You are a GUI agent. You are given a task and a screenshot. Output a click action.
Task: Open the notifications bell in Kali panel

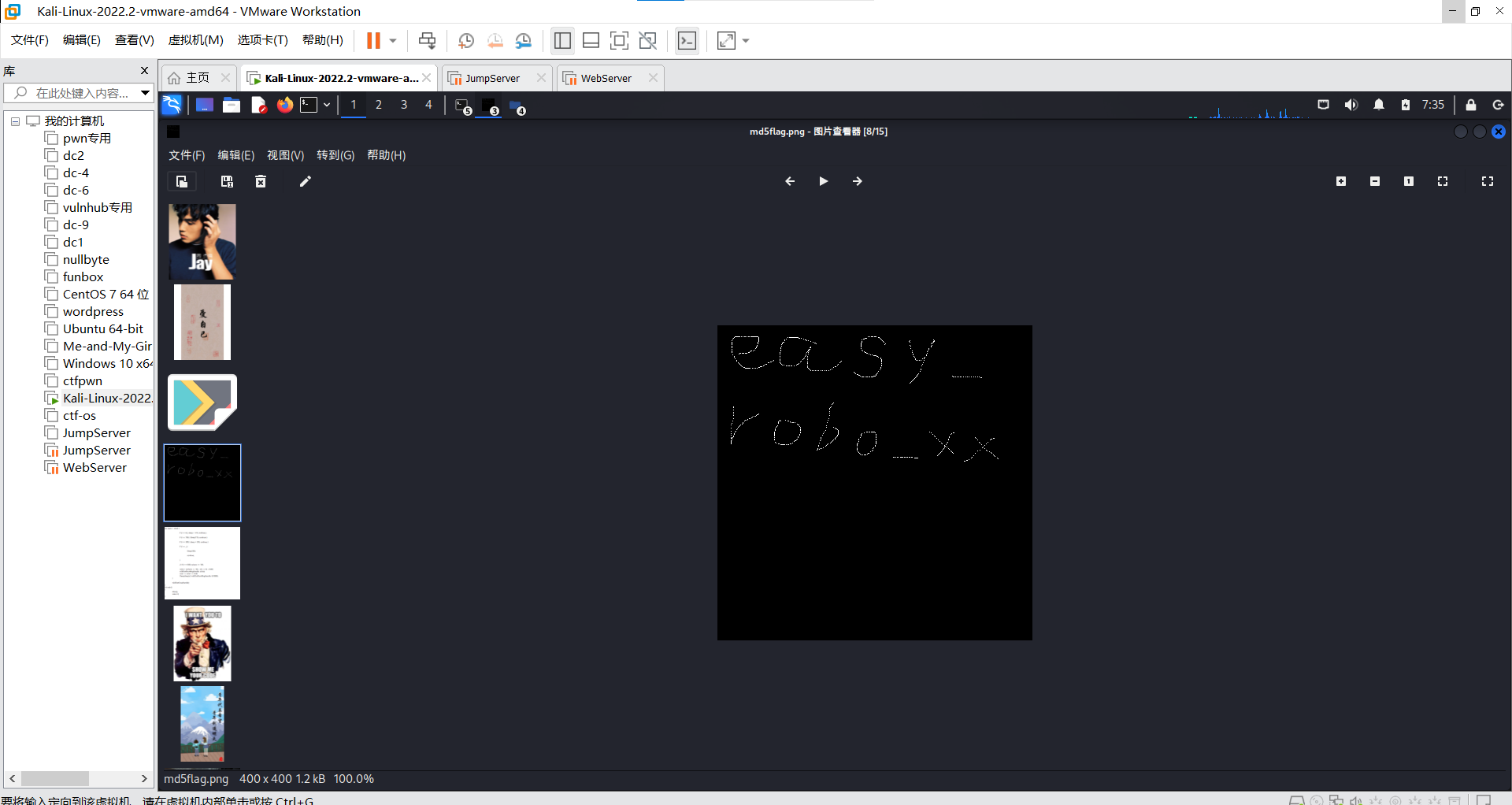pos(1379,105)
